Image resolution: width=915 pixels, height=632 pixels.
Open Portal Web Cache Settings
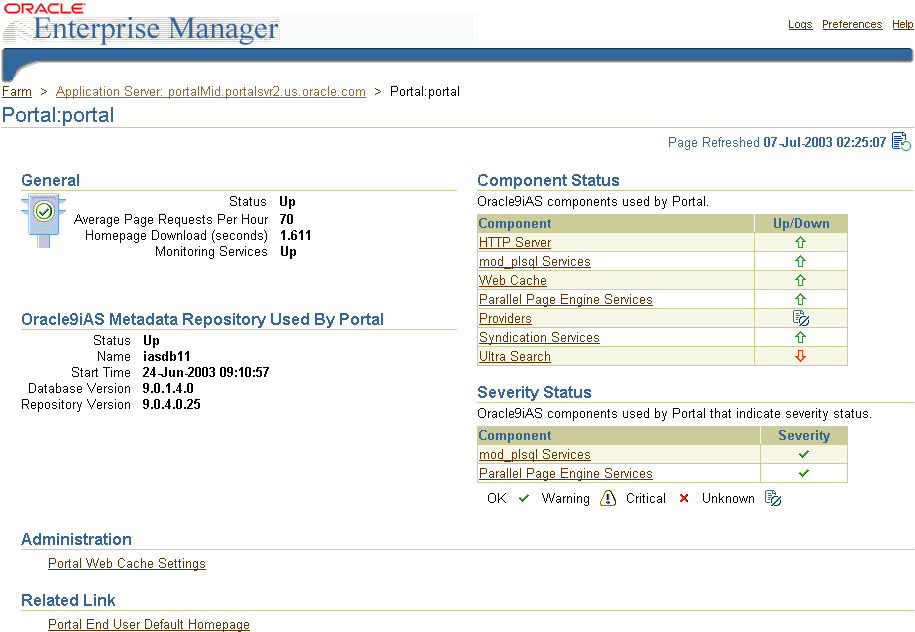coord(127,563)
